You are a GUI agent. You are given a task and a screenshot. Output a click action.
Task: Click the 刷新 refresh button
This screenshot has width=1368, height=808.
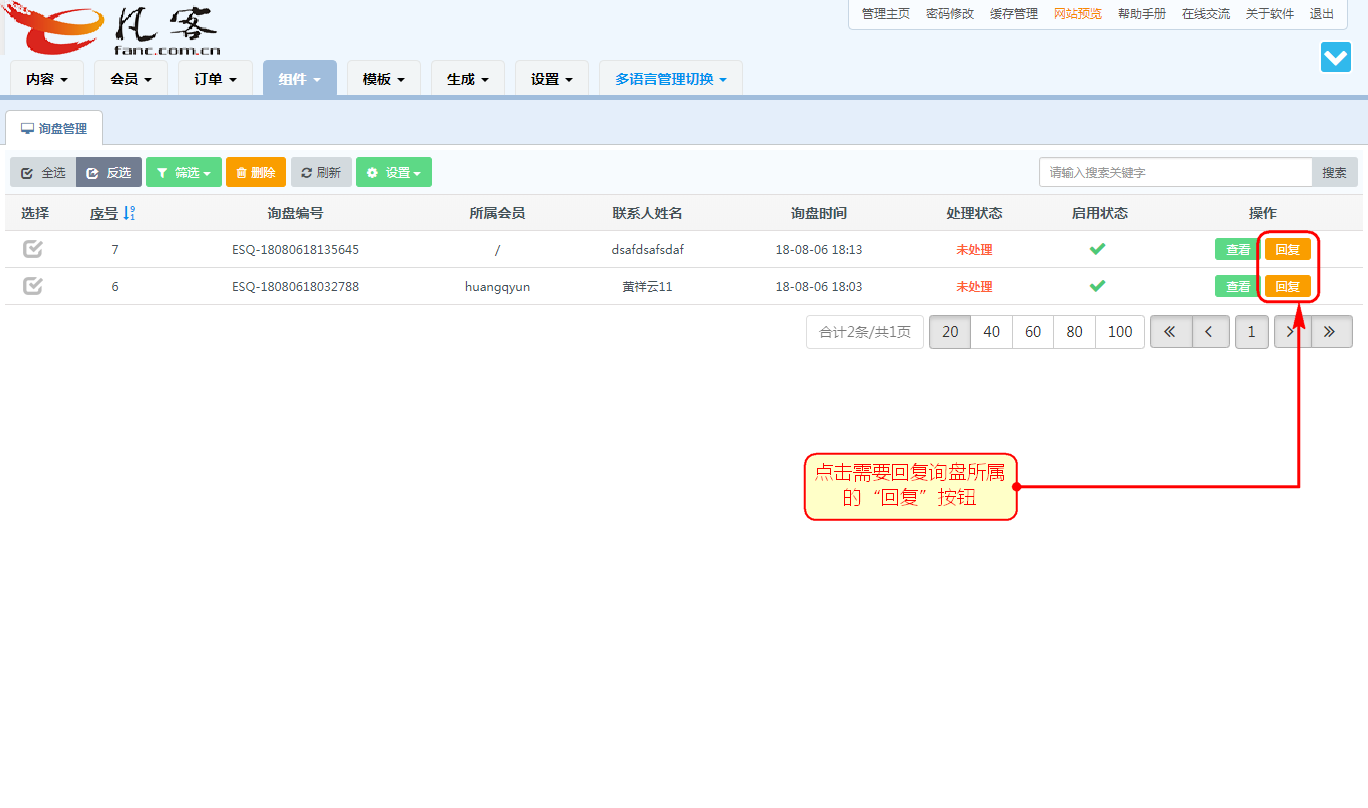click(320, 172)
